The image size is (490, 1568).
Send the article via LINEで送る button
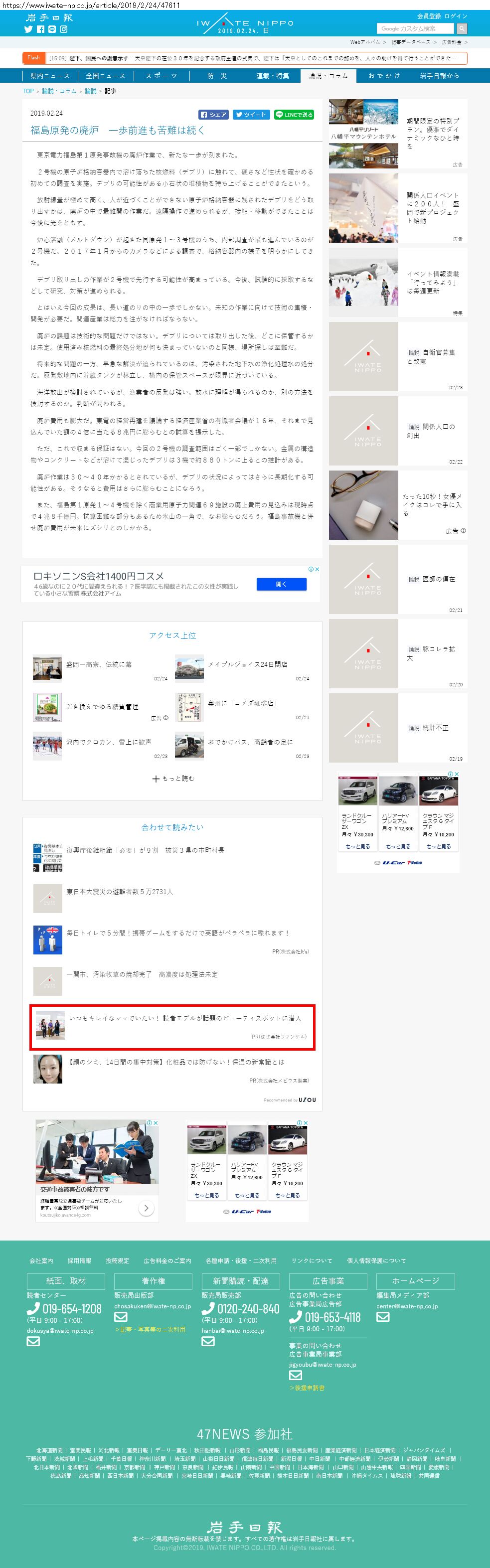click(294, 115)
